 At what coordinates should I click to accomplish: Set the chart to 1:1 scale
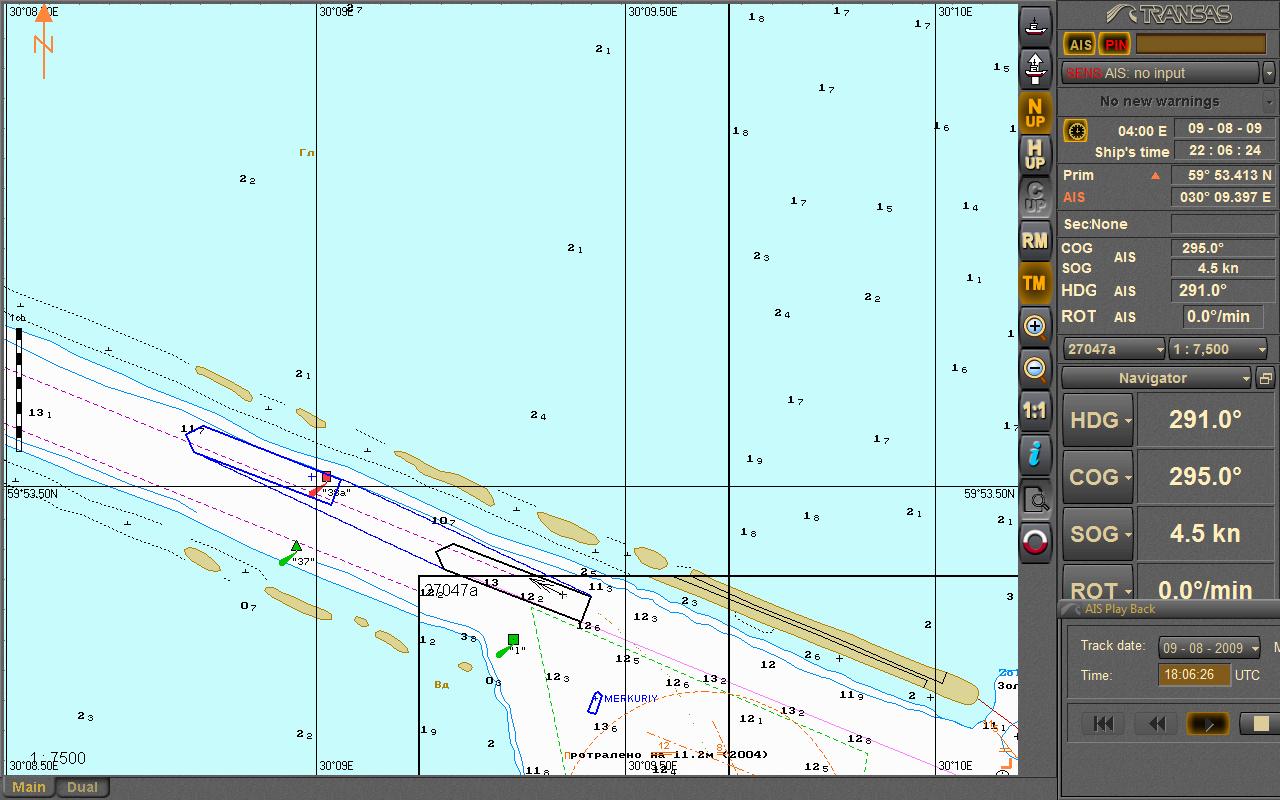[1035, 411]
